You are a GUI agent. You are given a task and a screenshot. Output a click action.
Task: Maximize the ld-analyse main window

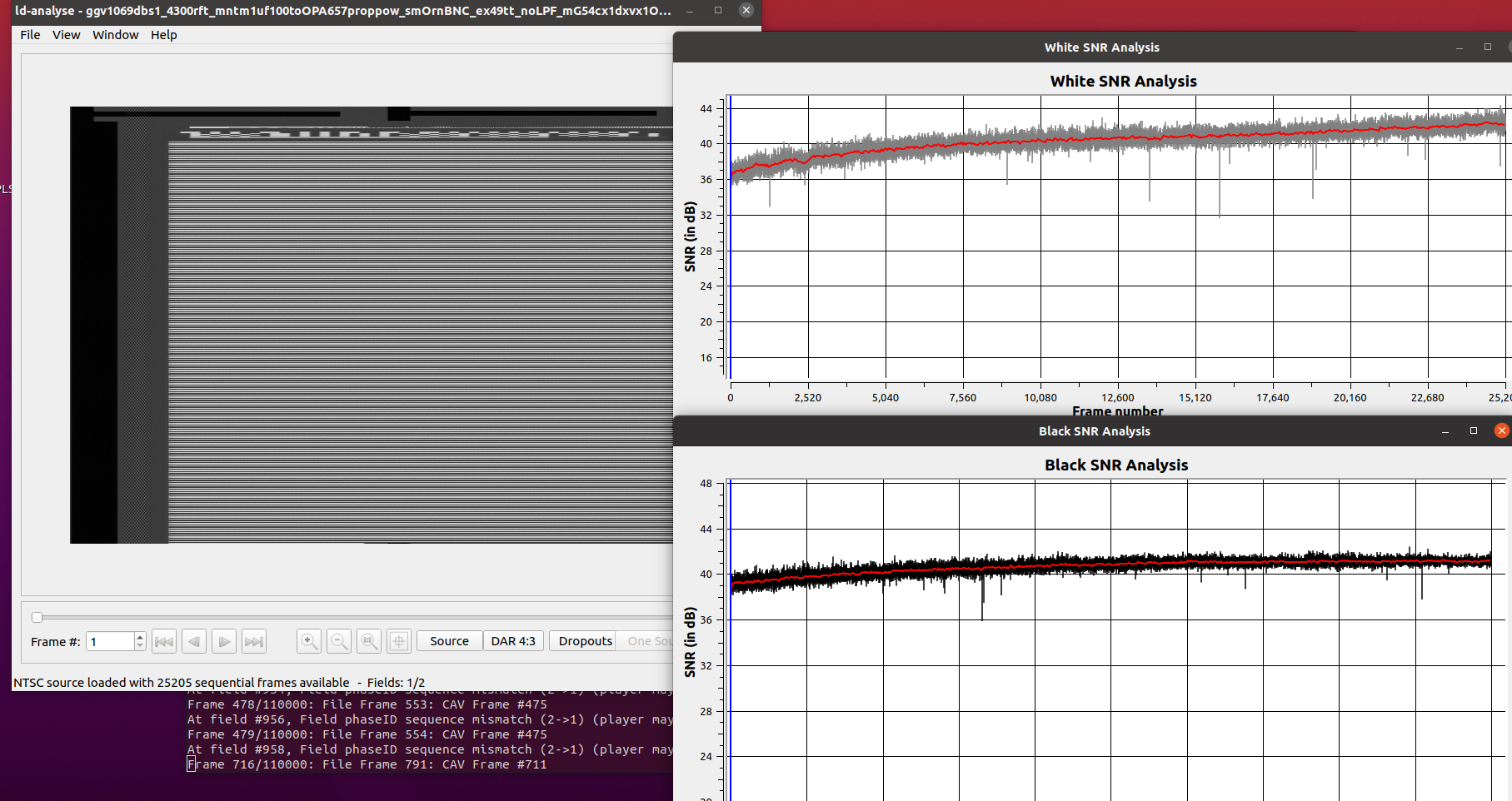click(x=718, y=10)
